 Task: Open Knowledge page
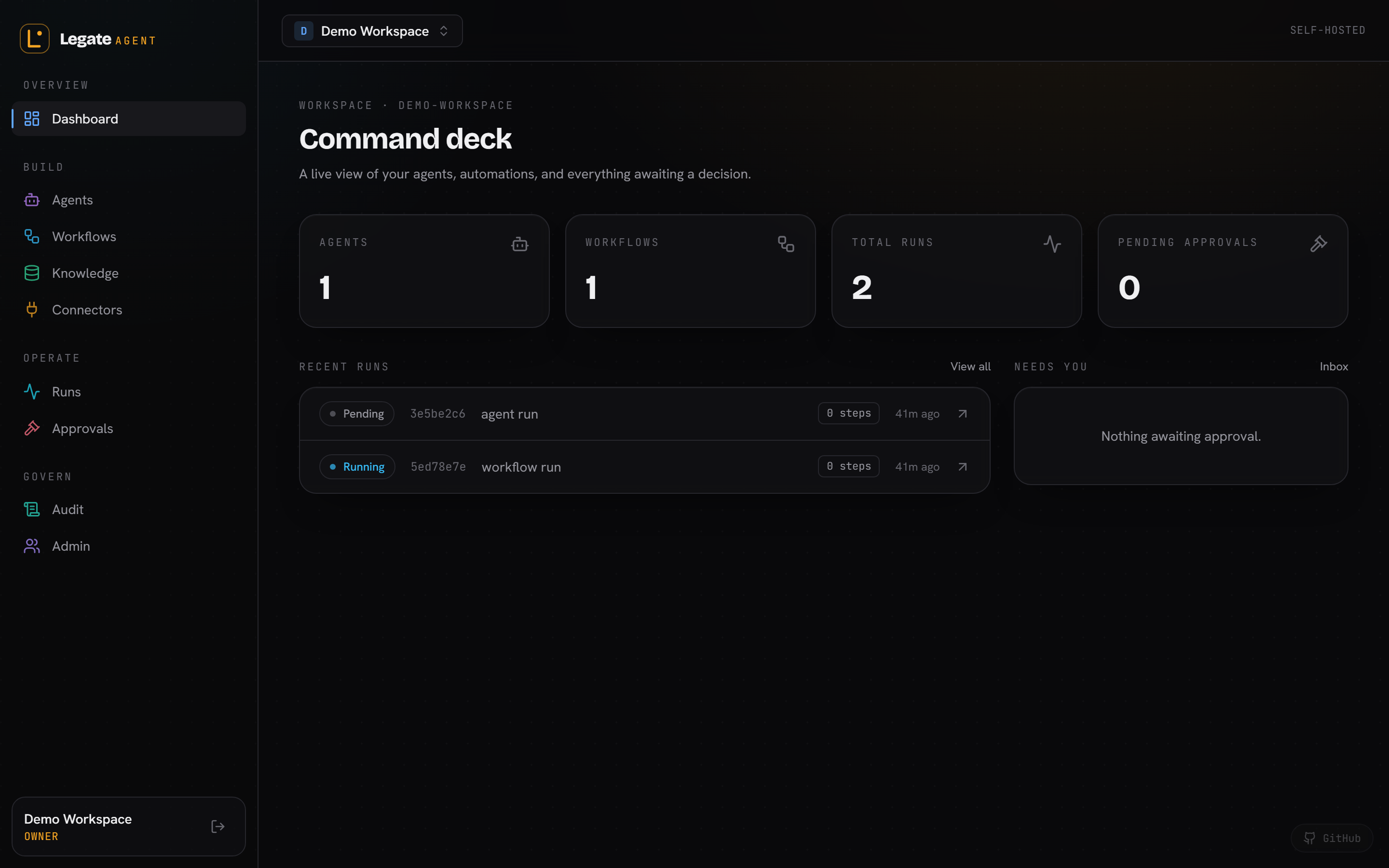(129, 273)
